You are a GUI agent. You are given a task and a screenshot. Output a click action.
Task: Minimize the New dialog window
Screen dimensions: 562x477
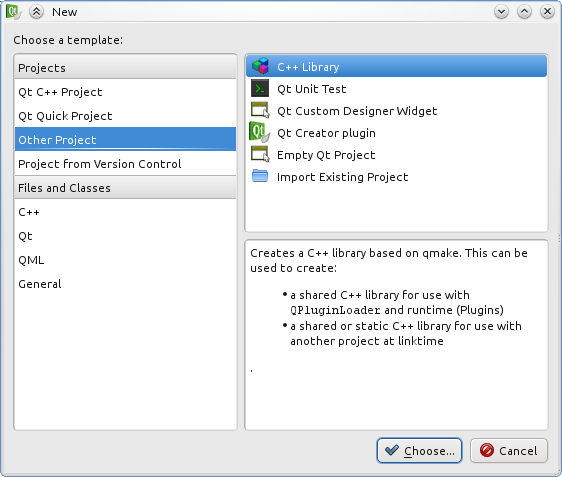point(501,12)
